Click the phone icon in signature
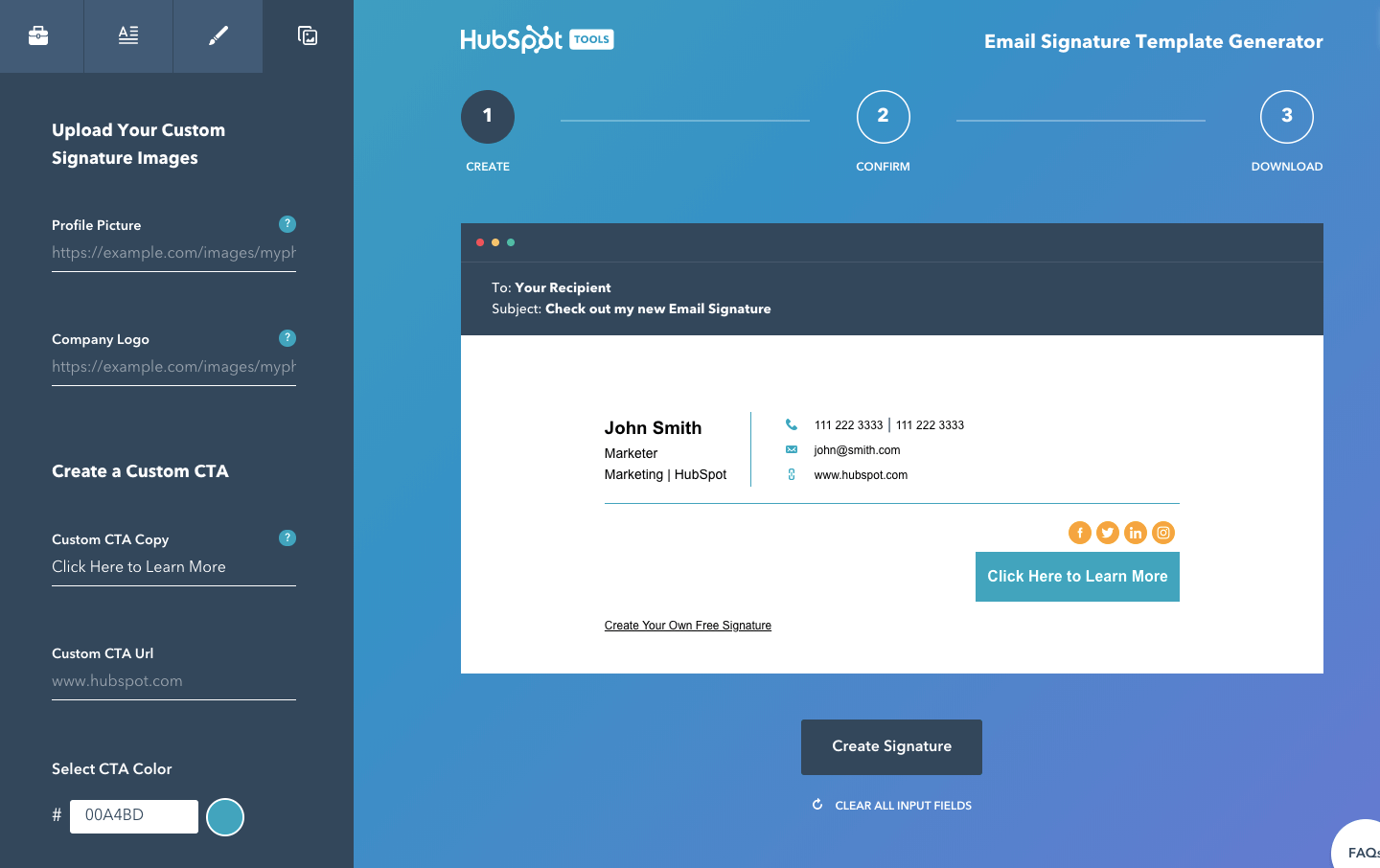Viewport: 1380px width, 868px height. [x=792, y=424]
